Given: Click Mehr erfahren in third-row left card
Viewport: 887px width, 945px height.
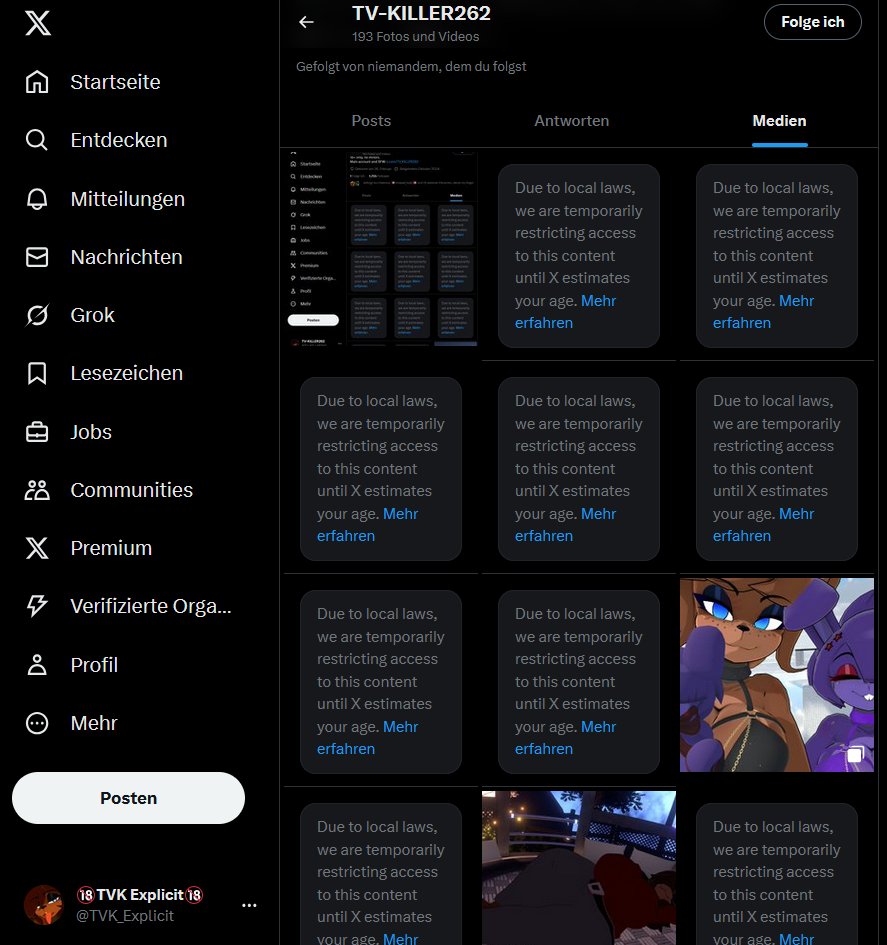Looking at the screenshot, I should coord(367,738).
